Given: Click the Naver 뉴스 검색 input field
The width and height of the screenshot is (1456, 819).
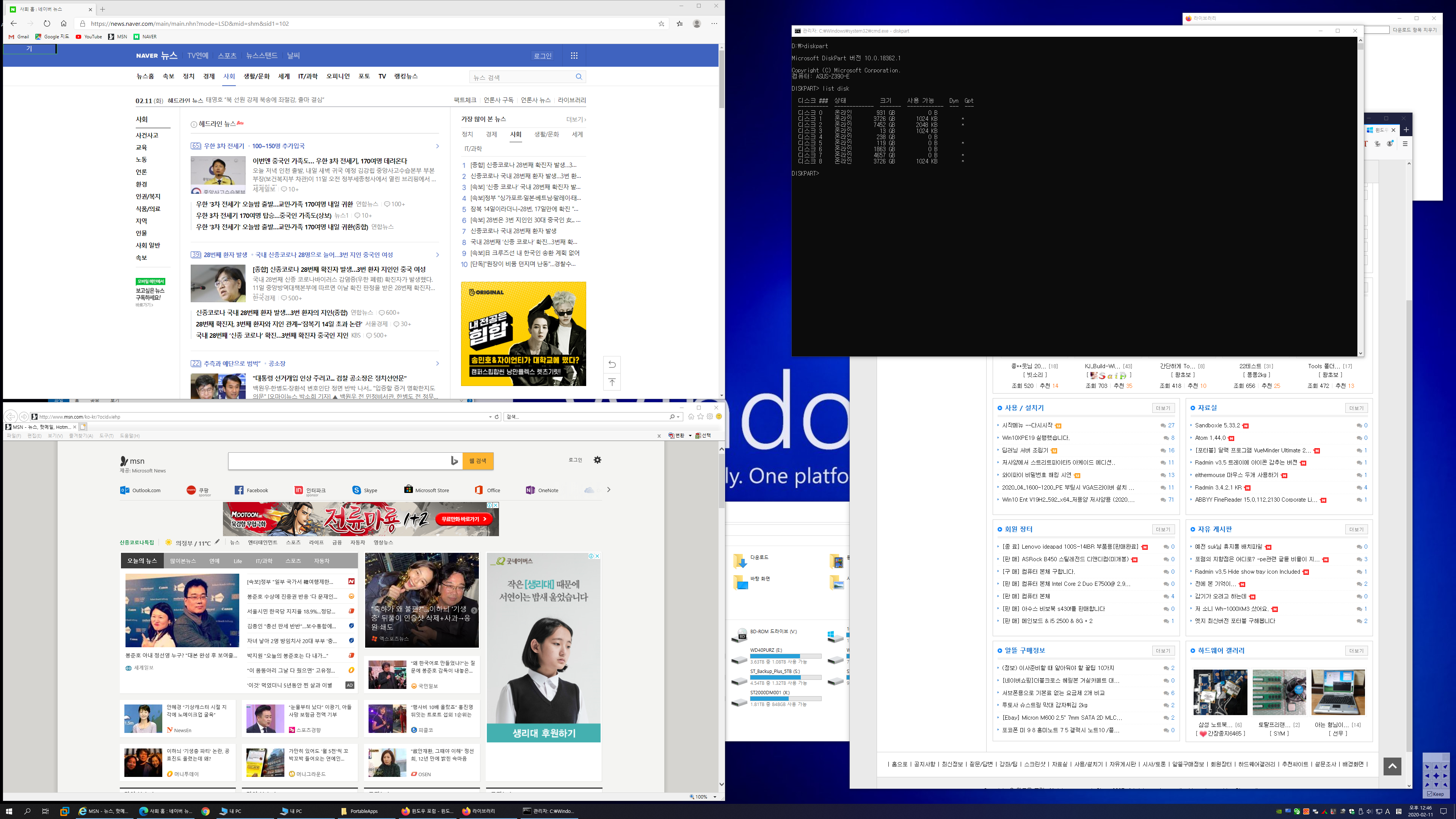Looking at the screenshot, I should coord(521,77).
